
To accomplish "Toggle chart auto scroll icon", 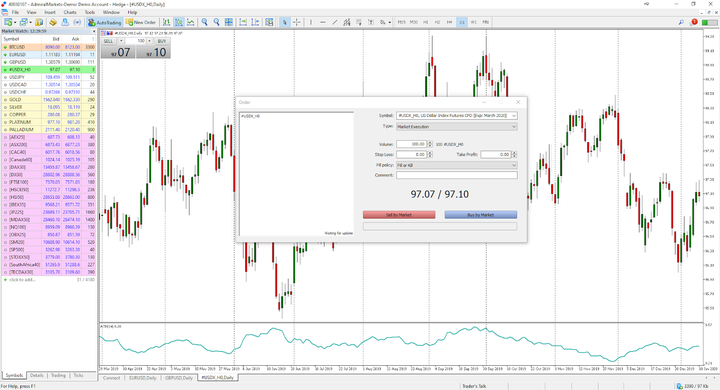I will point(243,22).
